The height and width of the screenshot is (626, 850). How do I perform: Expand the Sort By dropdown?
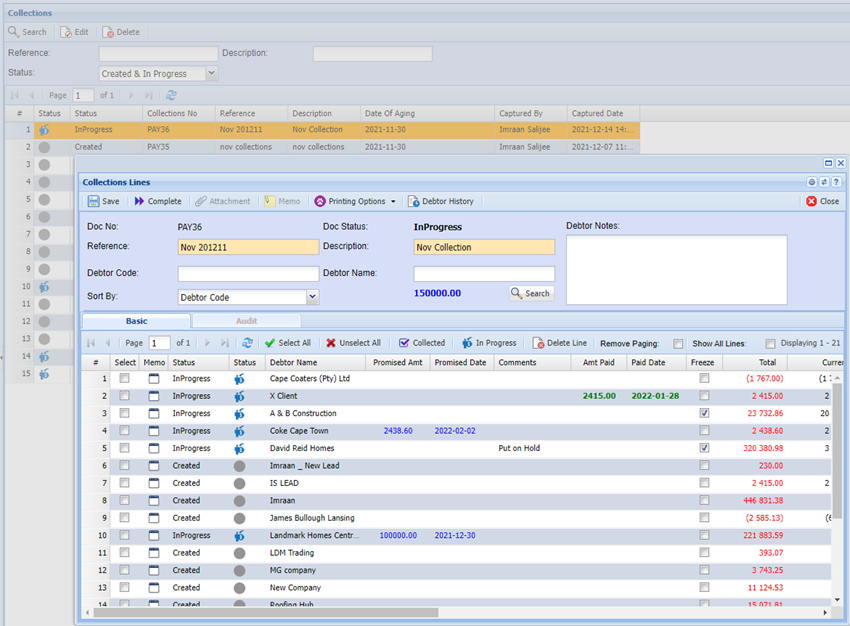coord(312,297)
